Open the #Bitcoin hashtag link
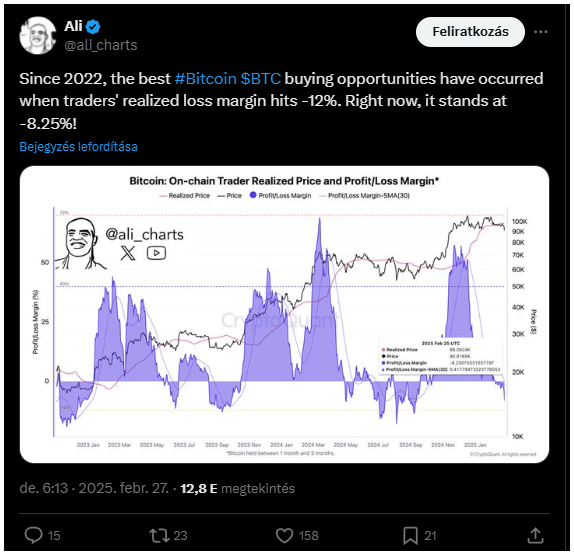574x555 pixels. click(206, 79)
